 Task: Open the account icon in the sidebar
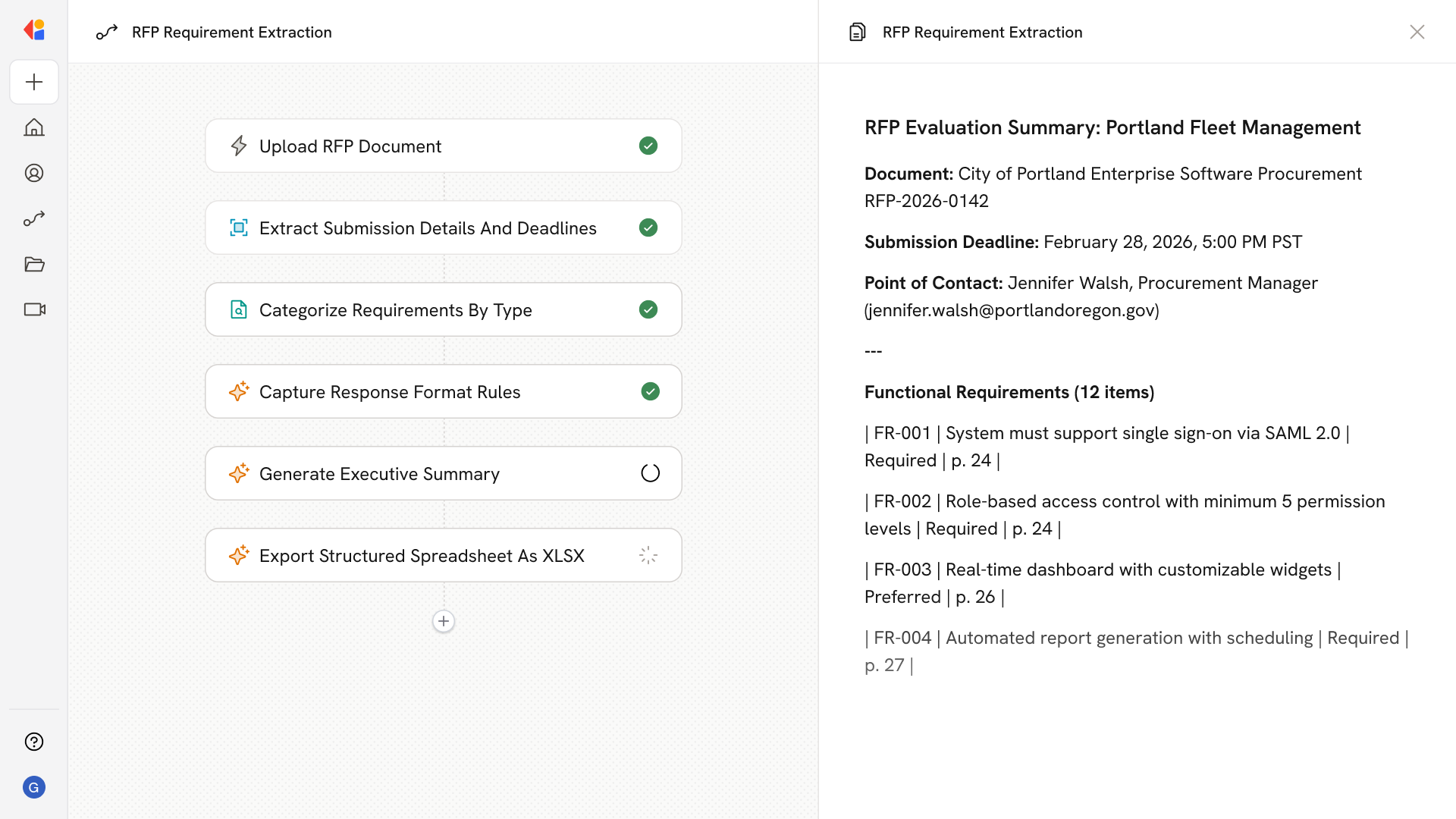(34, 173)
